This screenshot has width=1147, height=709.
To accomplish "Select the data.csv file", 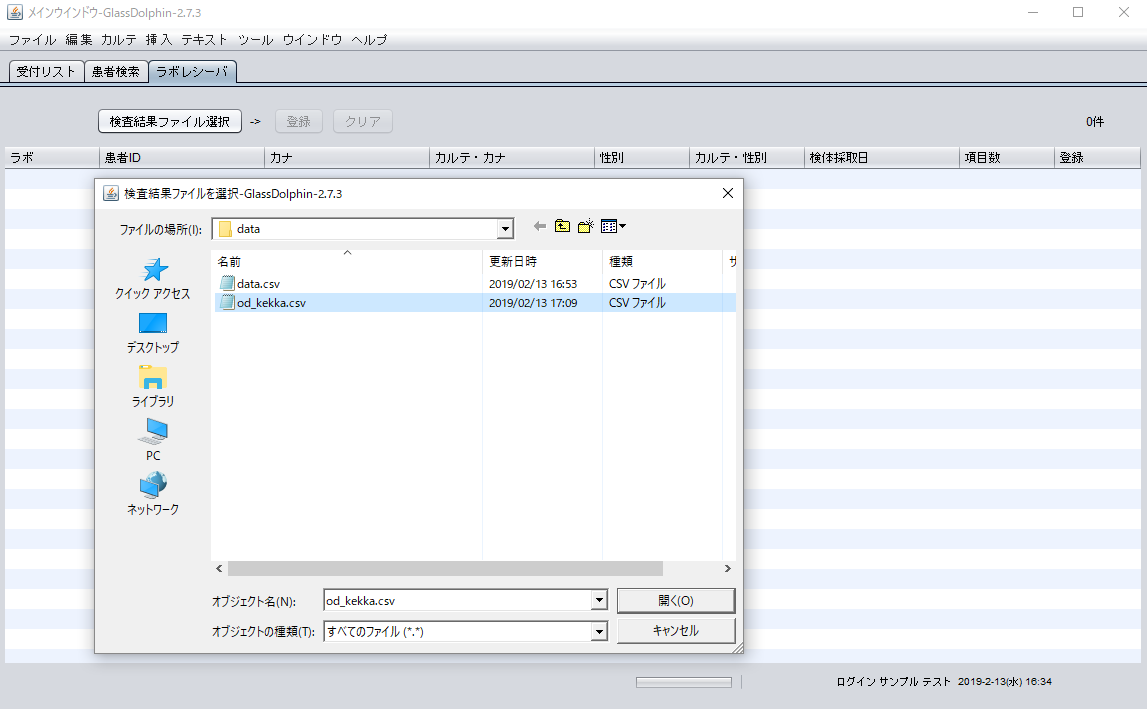I will coord(258,284).
